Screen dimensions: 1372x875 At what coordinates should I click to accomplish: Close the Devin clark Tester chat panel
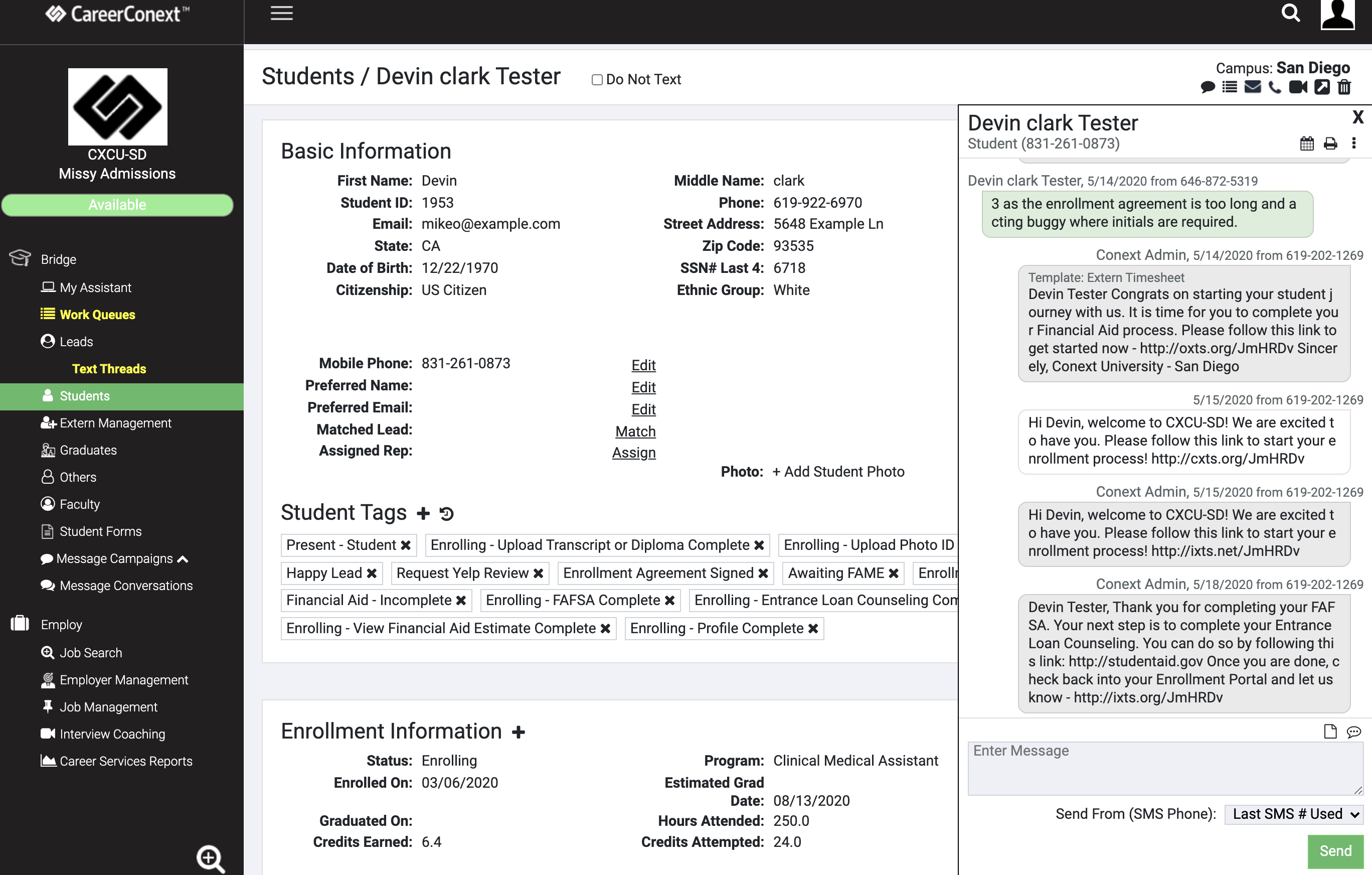pyautogui.click(x=1358, y=117)
